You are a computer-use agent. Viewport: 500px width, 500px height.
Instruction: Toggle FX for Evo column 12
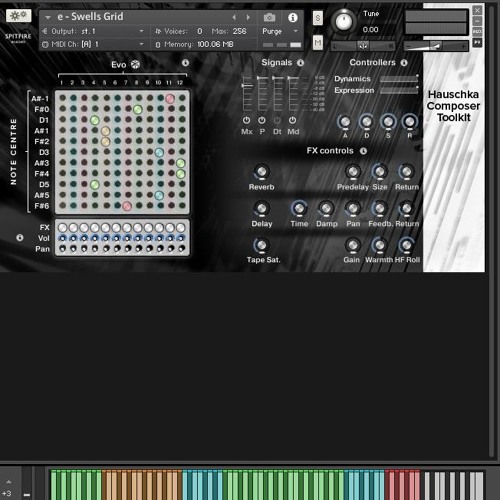tap(181, 228)
